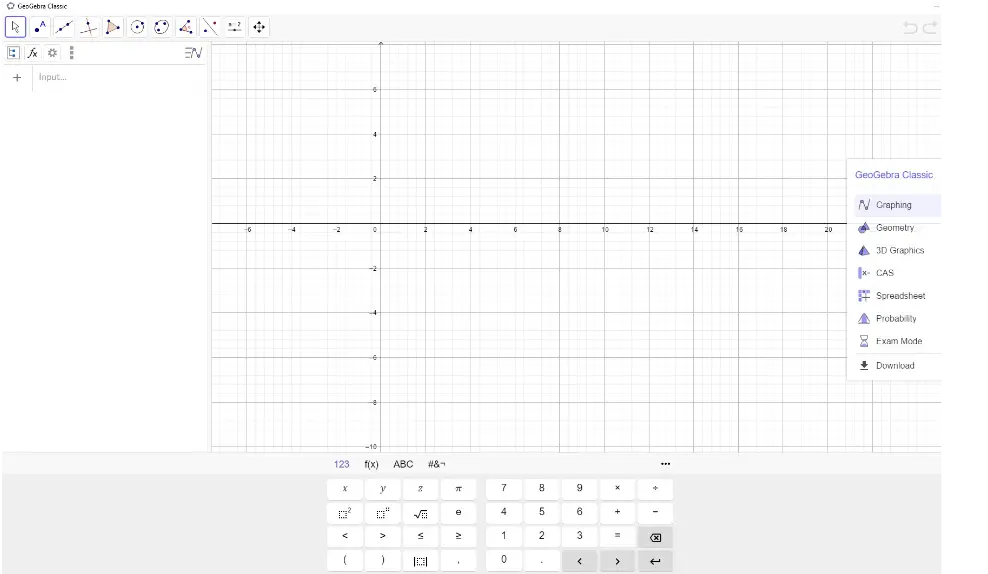The image size is (988, 574).
Task: Select the Point tool
Action: point(40,27)
